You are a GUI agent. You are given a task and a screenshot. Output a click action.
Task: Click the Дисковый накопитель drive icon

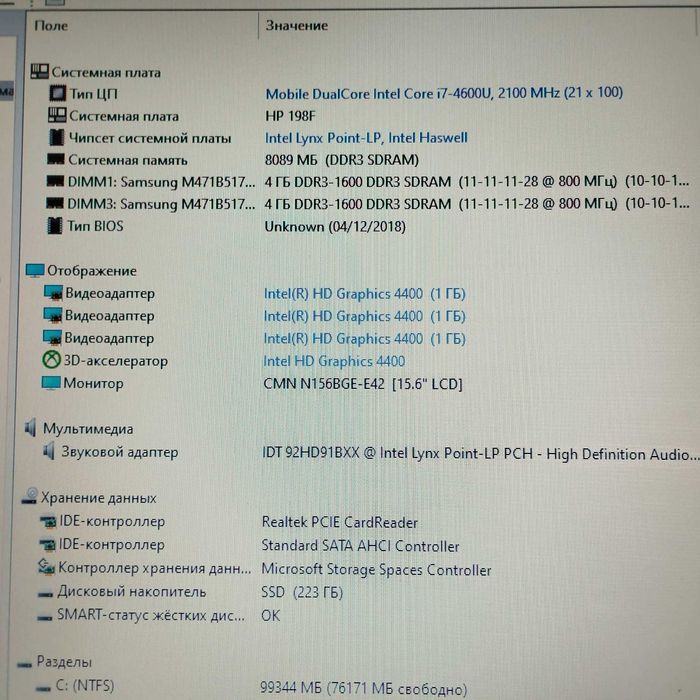(x=45, y=594)
